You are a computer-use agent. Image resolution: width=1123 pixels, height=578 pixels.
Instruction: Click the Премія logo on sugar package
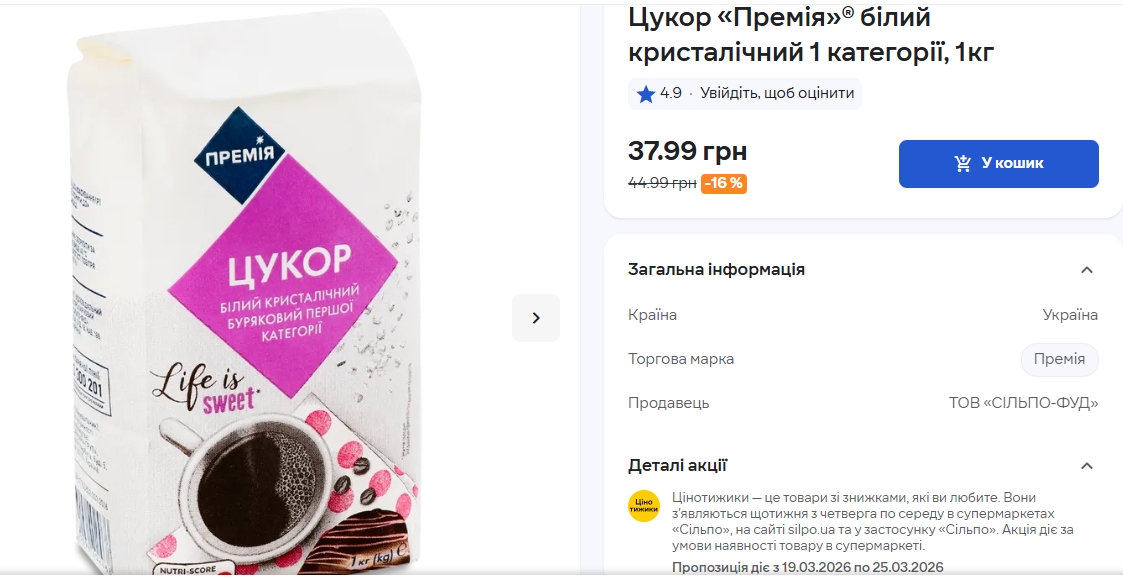click(240, 155)
